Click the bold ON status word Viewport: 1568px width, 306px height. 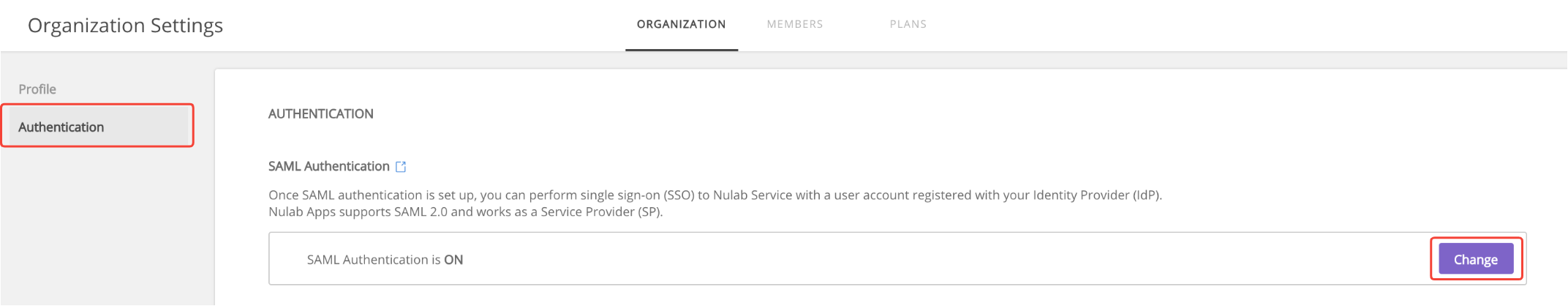tap(453, 260)
